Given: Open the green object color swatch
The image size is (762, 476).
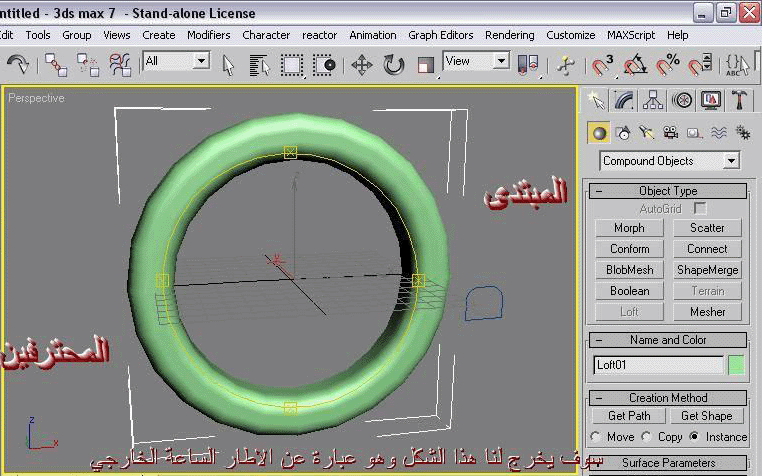Looking at the screenshot, I should tap(737, 365).
